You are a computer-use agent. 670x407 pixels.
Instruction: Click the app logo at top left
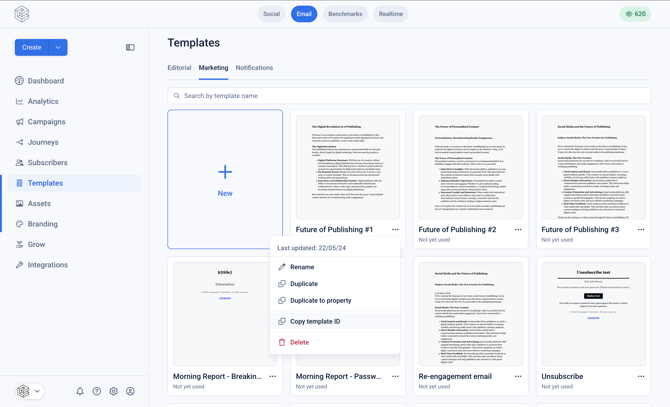(22, 14)
